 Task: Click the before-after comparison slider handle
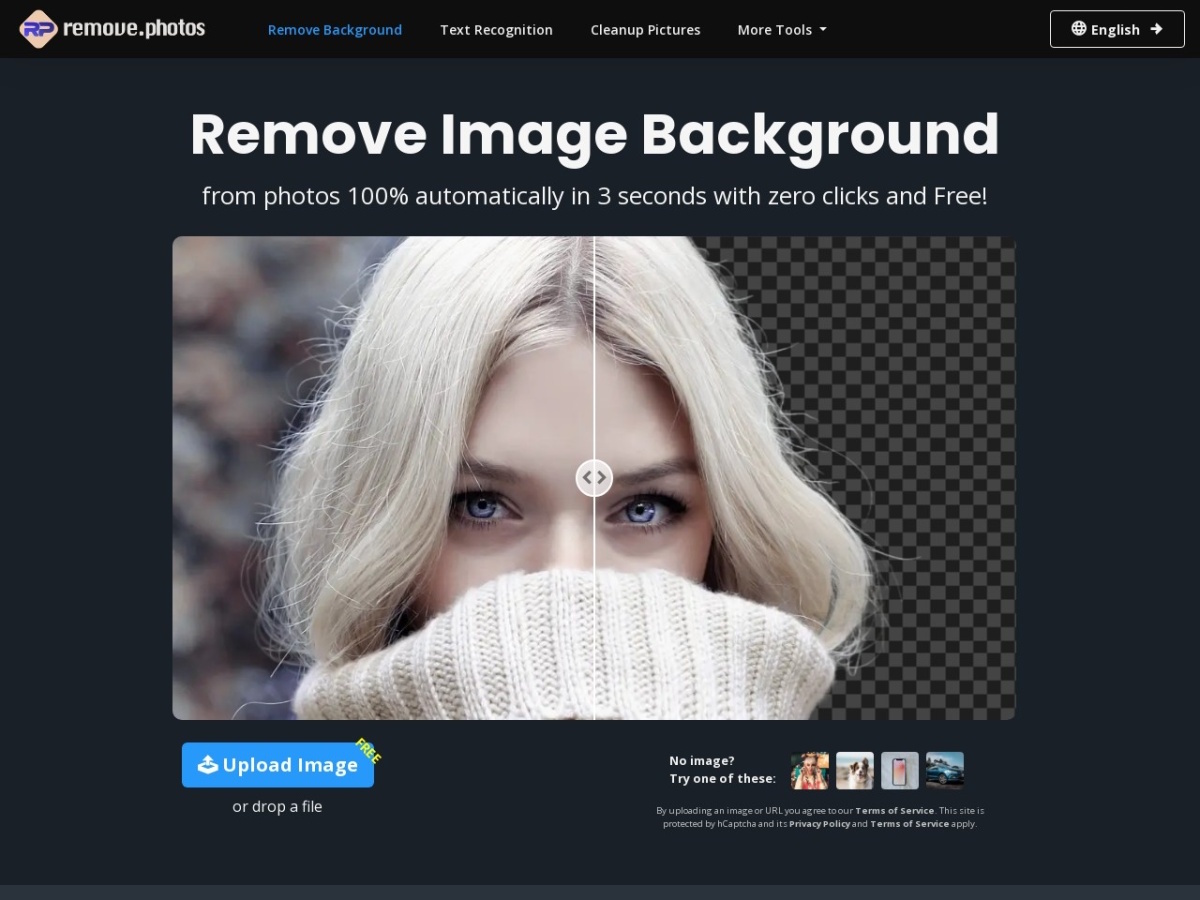coord(594,477)
